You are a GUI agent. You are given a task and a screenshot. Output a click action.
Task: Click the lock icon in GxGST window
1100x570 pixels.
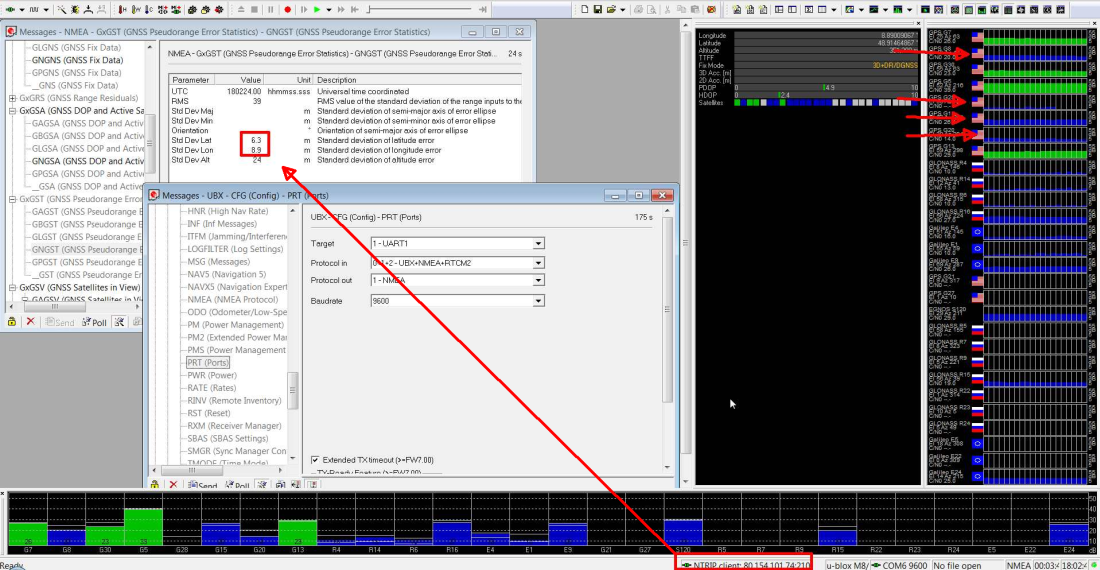coord(12,322)
